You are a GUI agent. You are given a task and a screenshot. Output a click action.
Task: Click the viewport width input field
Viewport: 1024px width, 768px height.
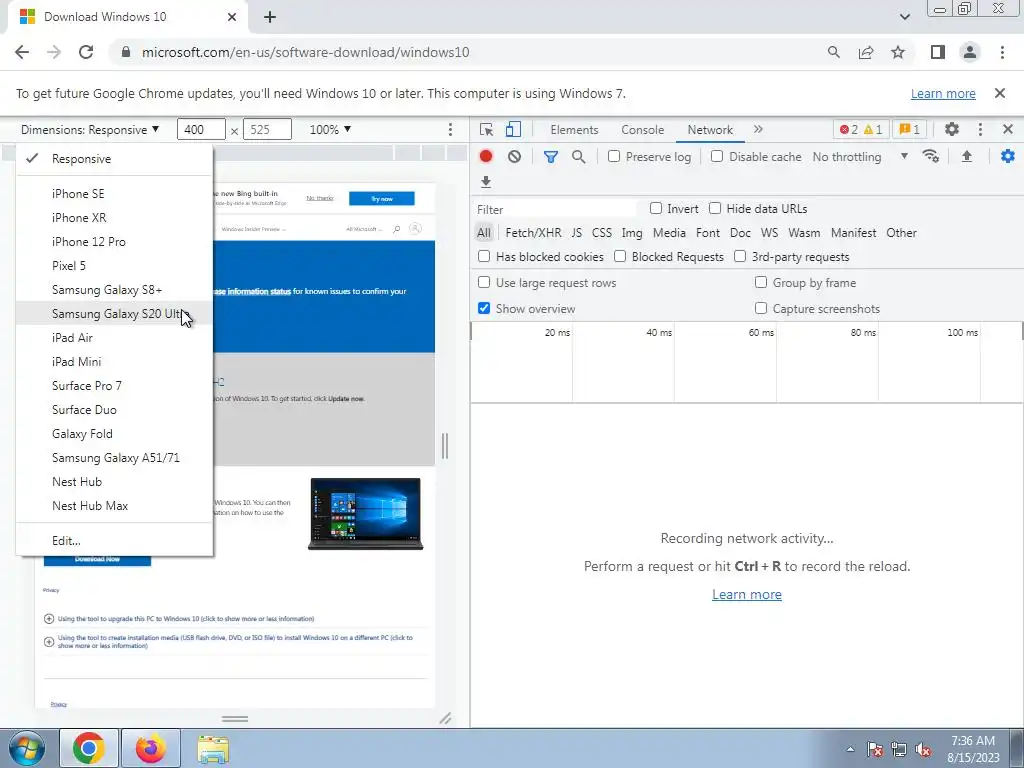(x=201, y=129)
